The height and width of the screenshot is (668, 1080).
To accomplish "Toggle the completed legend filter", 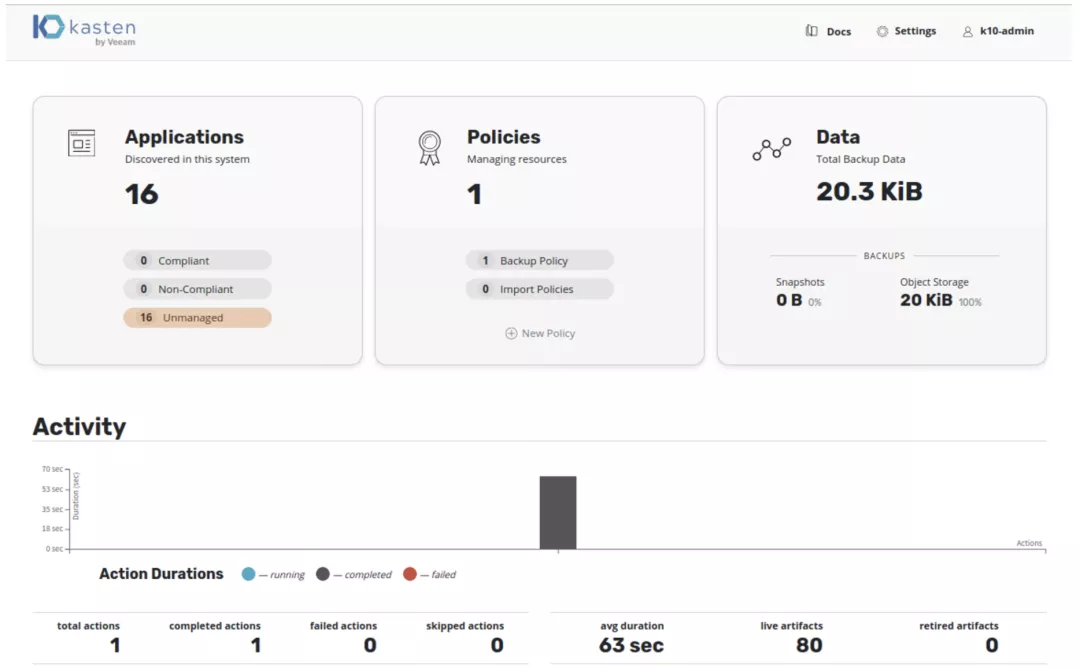I will (x=325, y=574).
